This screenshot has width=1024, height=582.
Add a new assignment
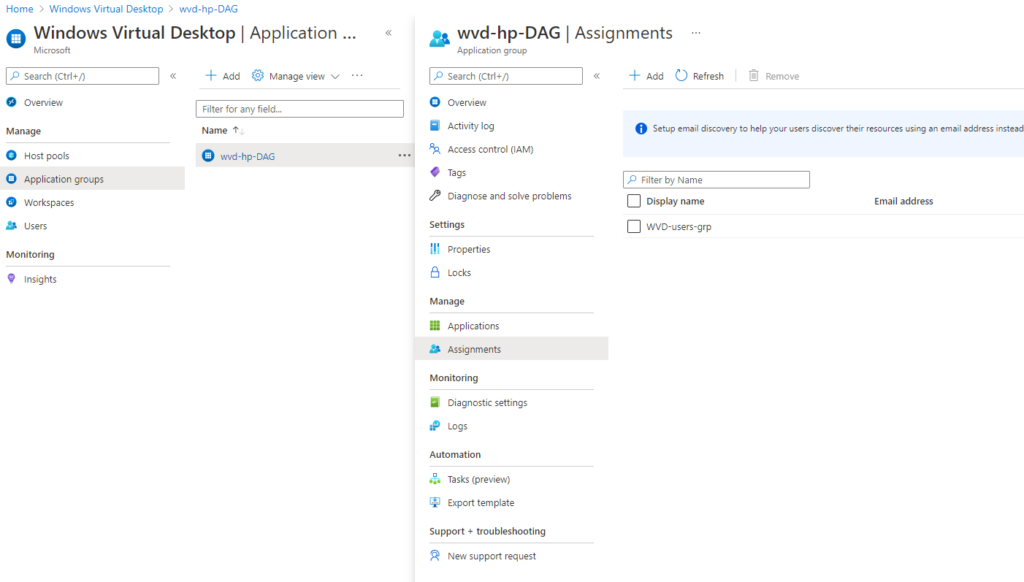[646, 76]
